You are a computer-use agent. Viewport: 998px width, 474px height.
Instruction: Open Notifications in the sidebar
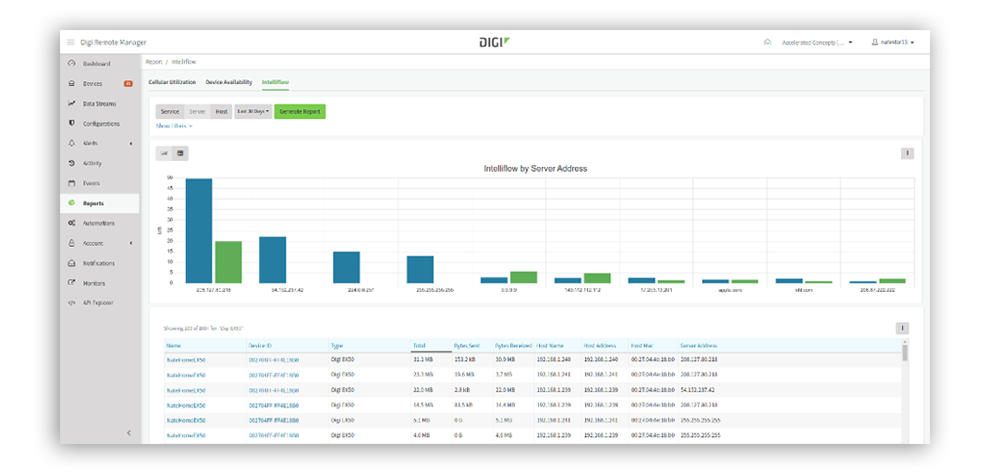[98, 263]
